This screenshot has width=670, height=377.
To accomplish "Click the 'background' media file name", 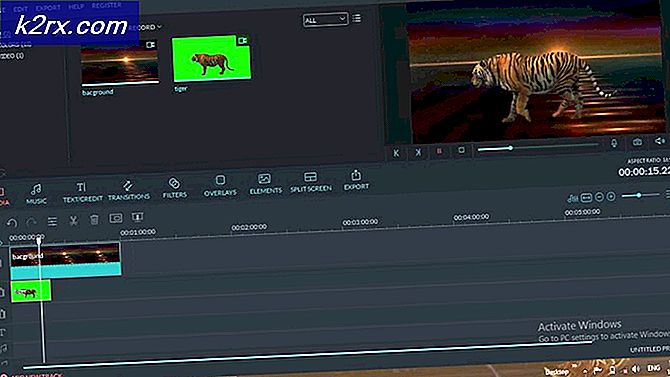I will (97, 92).
